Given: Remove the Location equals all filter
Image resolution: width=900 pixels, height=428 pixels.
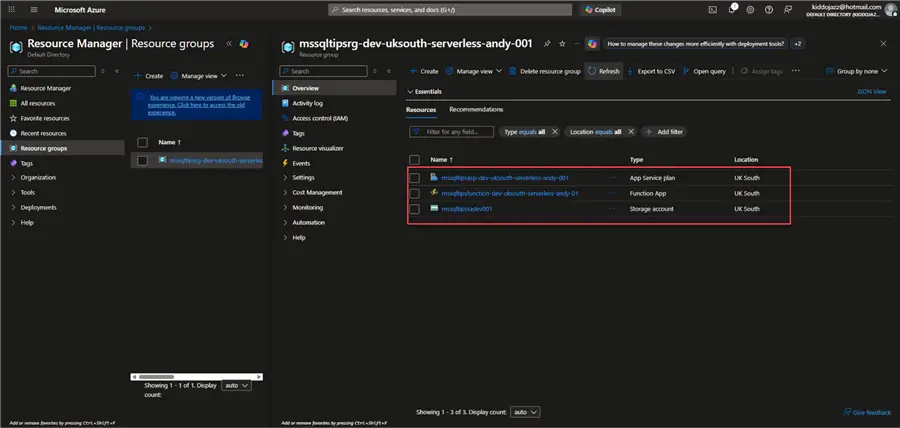Looking at the screenshot, I should click(631, 132).
